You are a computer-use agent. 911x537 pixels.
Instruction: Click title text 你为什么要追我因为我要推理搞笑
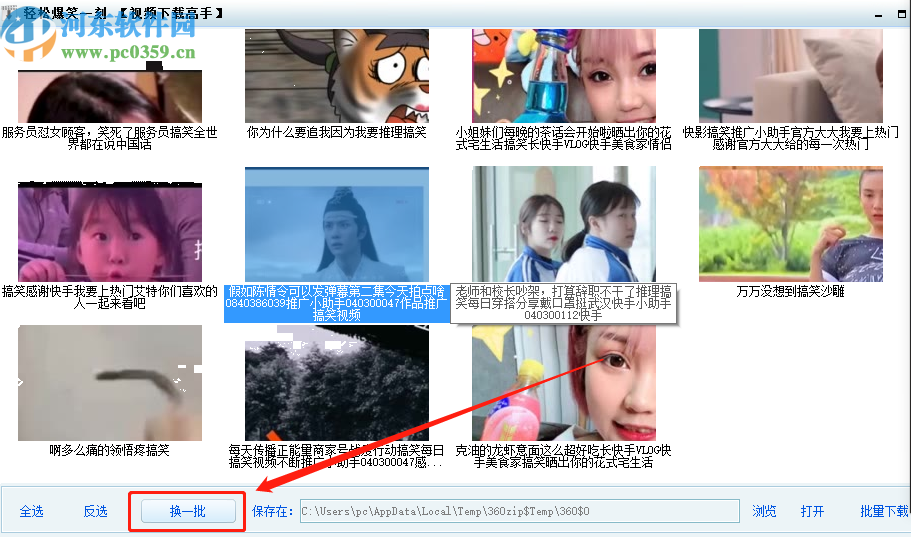pyautogui.click(x=337, y=133)
